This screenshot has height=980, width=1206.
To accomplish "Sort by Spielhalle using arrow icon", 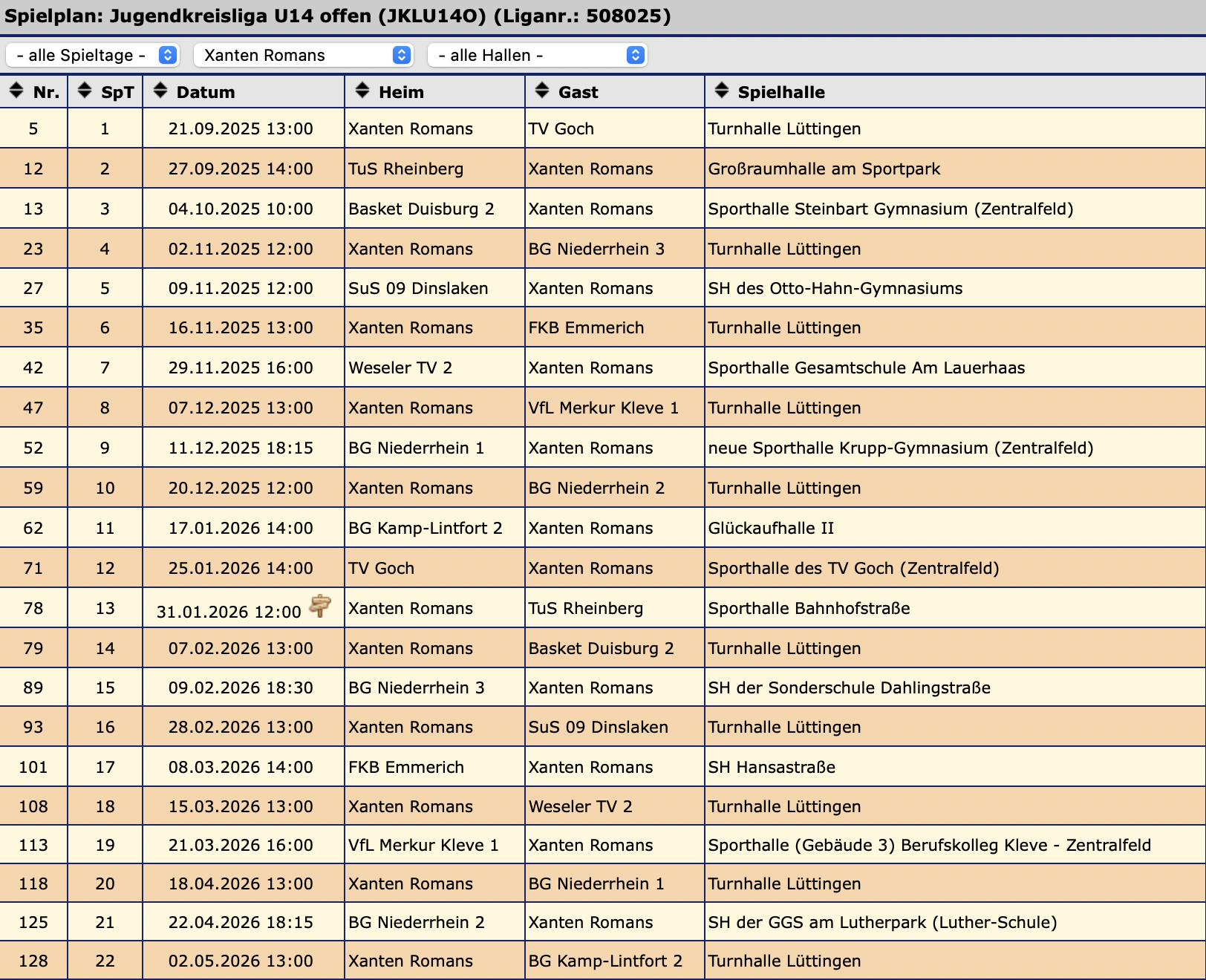I will click(721, 91).
